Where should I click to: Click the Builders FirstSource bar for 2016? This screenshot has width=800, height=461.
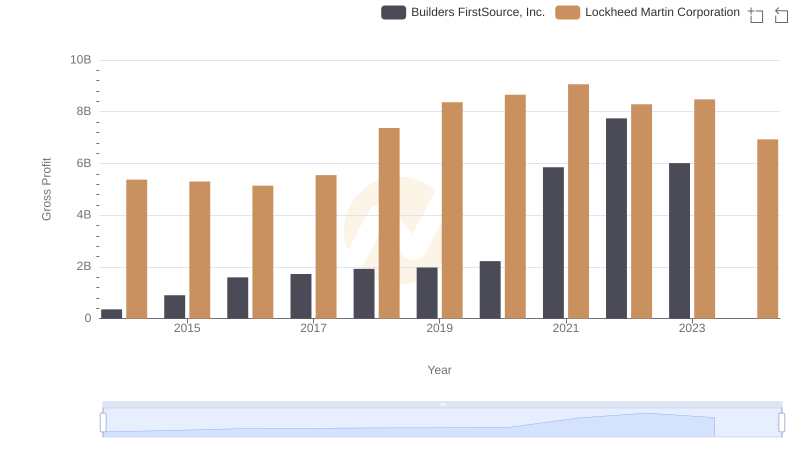238,298
